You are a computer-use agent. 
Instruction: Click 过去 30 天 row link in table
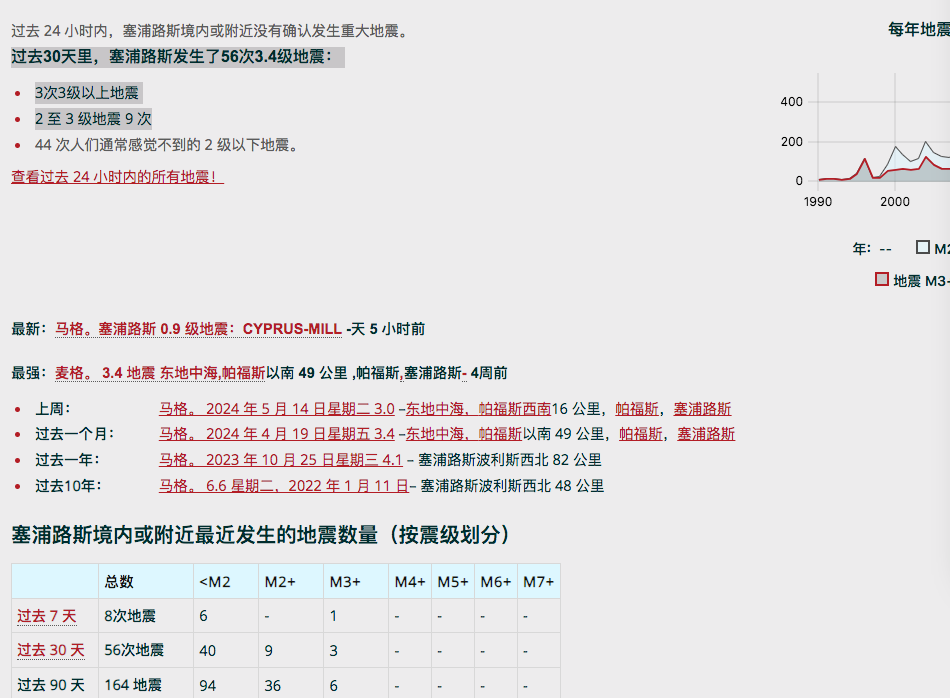click(51, 650)
